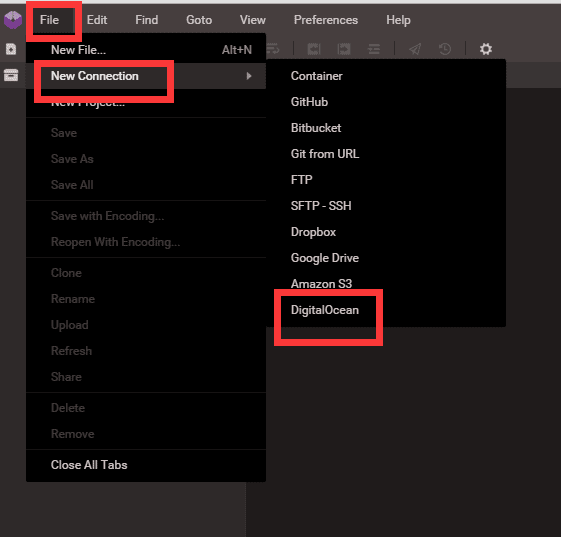This screenshot has width=561, height=537.
Task: Click Save in the File menu
Action: point(146,133)
